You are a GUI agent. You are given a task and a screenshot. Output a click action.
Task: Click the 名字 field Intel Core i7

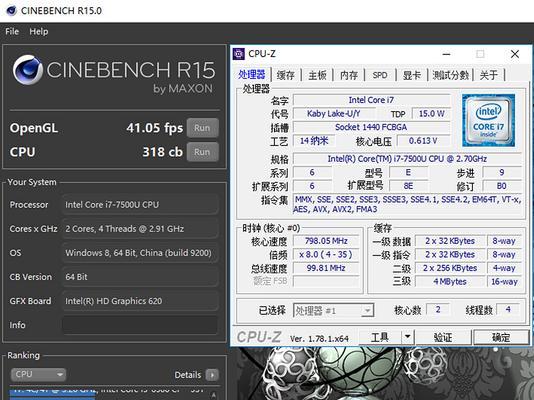pyautogui.click(x=372, y=100)
